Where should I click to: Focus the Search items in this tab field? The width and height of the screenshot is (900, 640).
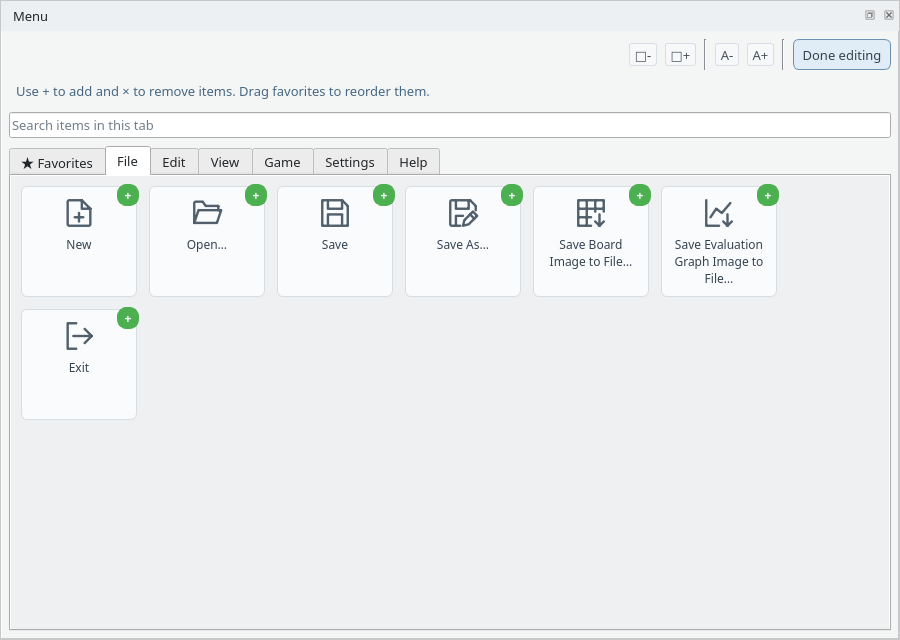450,125
